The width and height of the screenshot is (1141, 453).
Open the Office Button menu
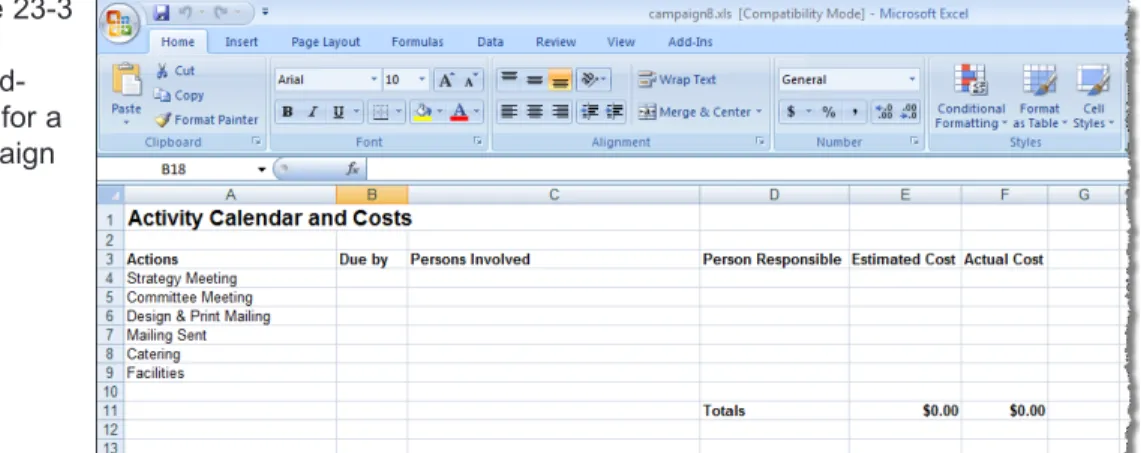(x=121, y=23)
